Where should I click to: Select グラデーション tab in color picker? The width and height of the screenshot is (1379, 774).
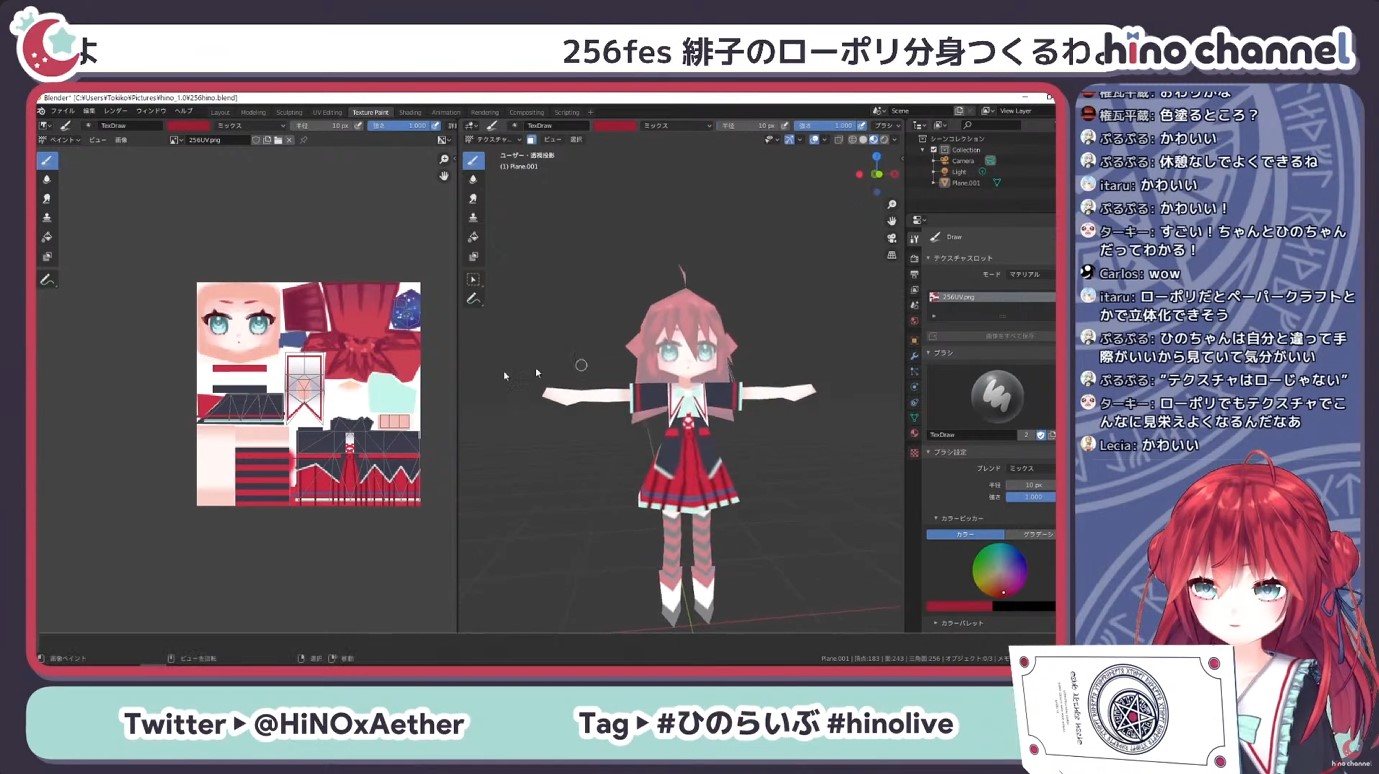pyautogui.click(x=1030, y=534)
